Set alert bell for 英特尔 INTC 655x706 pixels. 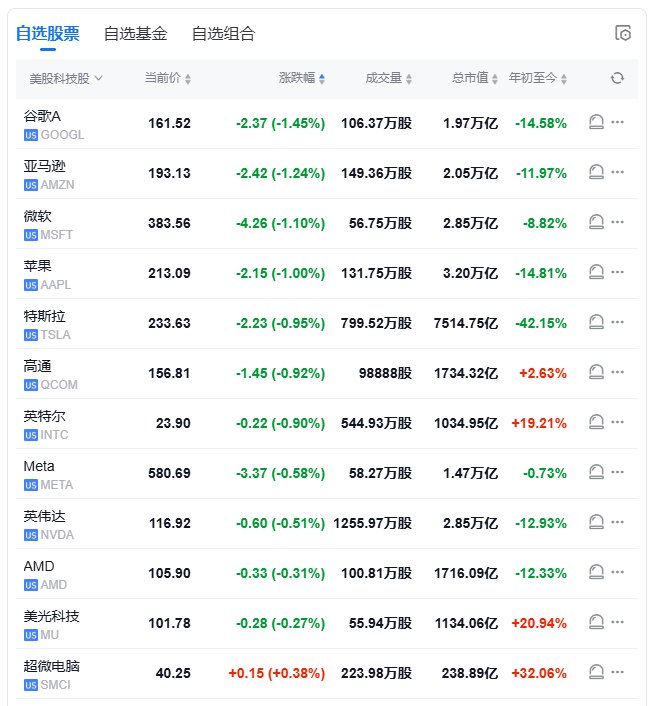[x=596, y=422]
